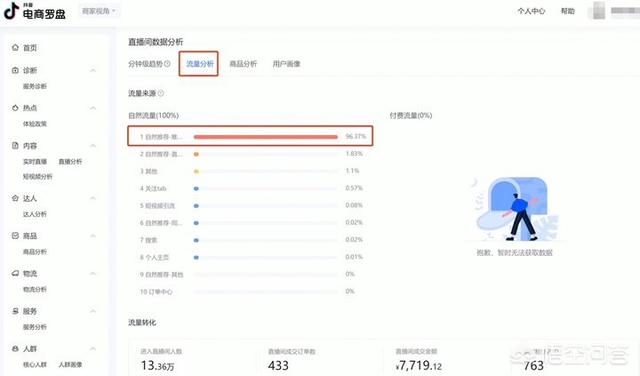This screenshot has height=376, width=640.
Task: Click the home icon beside 首页
Action: [x=15, y=47]
